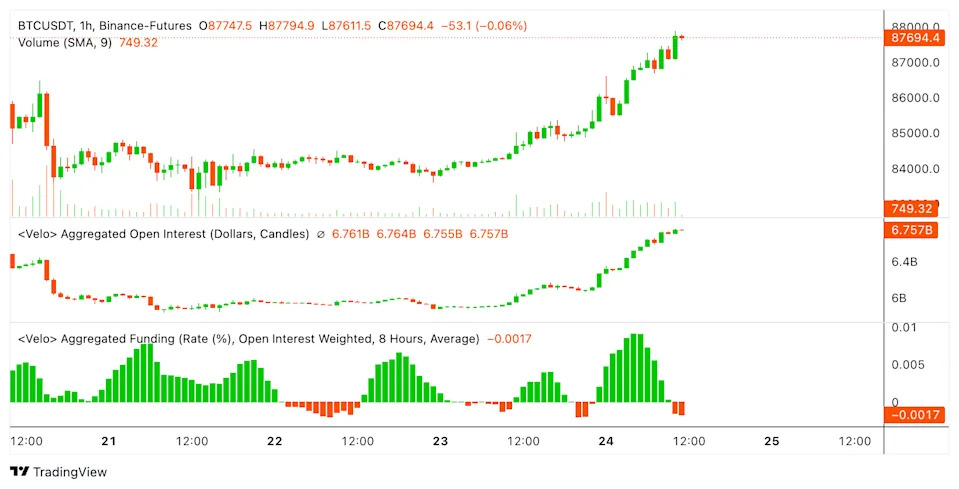This screenshot has height=489, width=959.
Task: Click the 0.01 funding axis label
Action: (903, 328)
